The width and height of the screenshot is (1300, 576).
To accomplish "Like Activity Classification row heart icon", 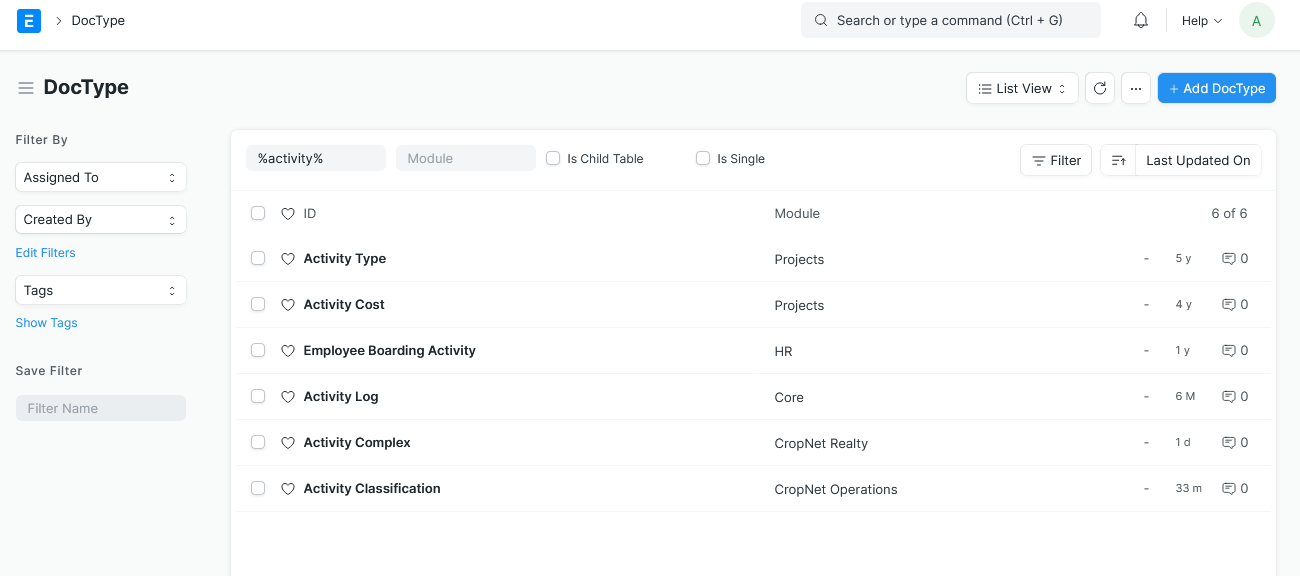I will [288, 489].
